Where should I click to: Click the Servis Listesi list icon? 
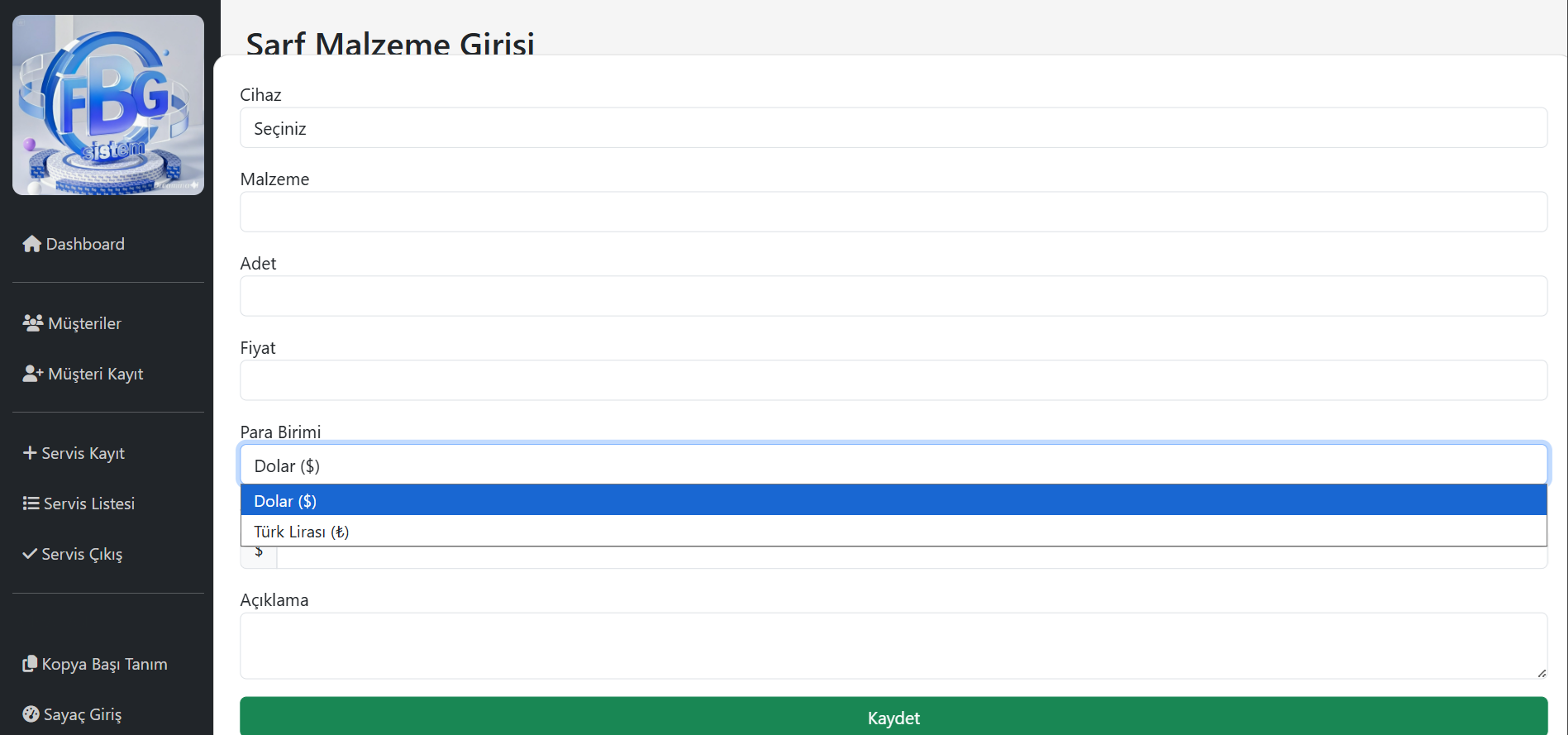click(31, 504)
